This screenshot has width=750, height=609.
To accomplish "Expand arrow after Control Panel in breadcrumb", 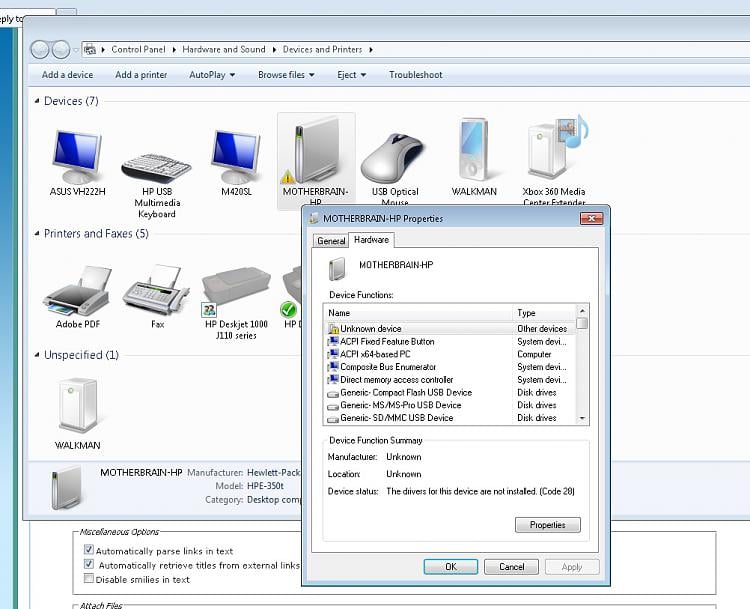I will (x=174, y=50).
